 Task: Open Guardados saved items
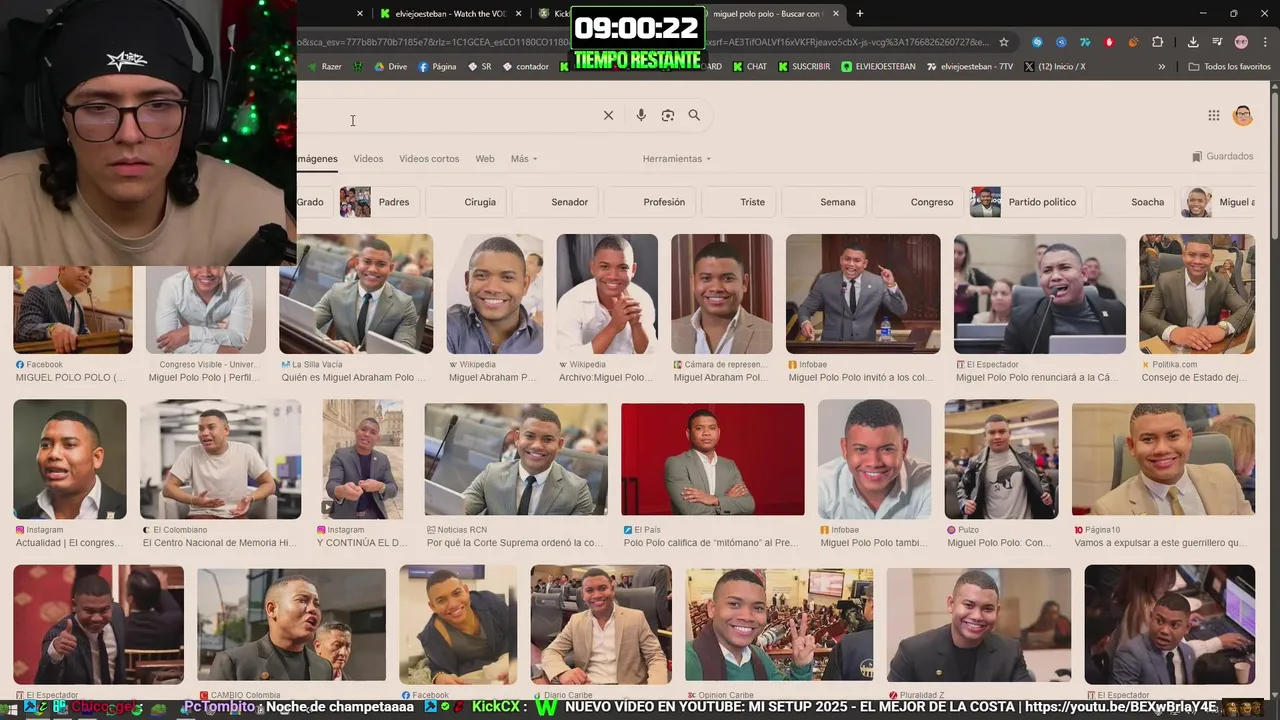[1223, 157]
